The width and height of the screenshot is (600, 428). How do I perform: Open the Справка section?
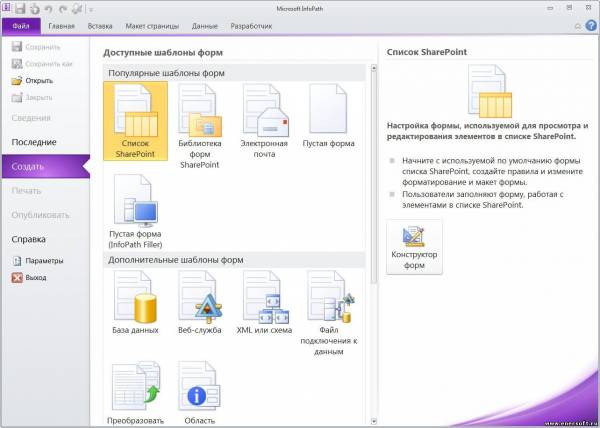coord(29,239)
